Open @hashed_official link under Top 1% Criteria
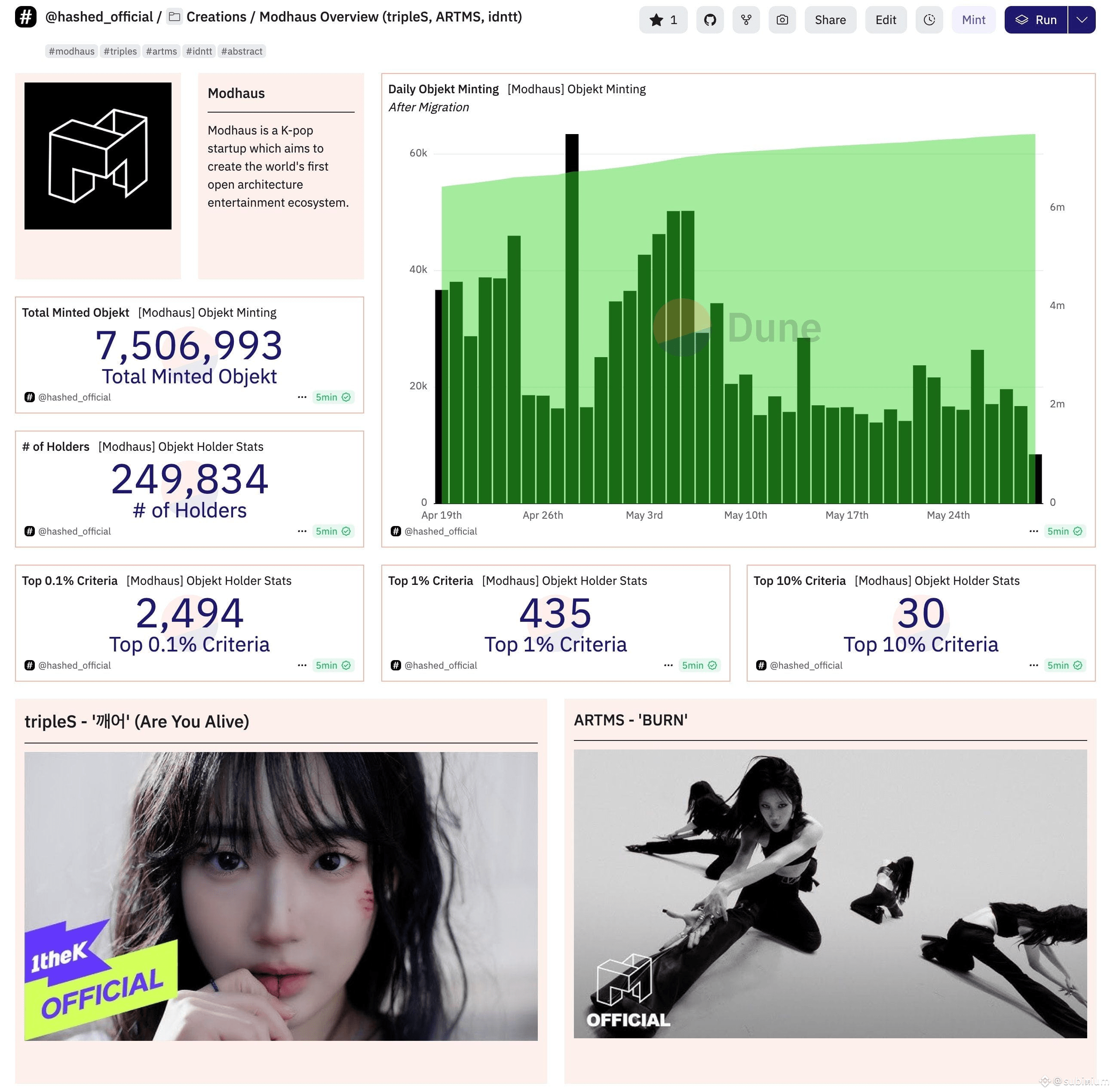This screenshot has height=1092, width=1113. coord(441,665)
